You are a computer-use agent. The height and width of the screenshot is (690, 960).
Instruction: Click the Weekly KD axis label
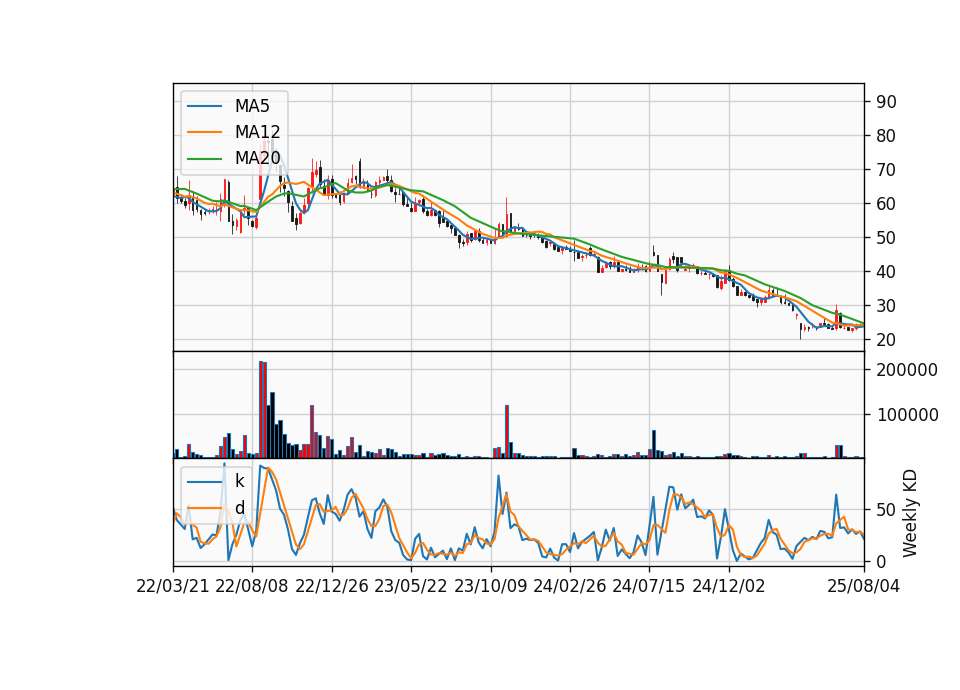[x=910, y=513]
